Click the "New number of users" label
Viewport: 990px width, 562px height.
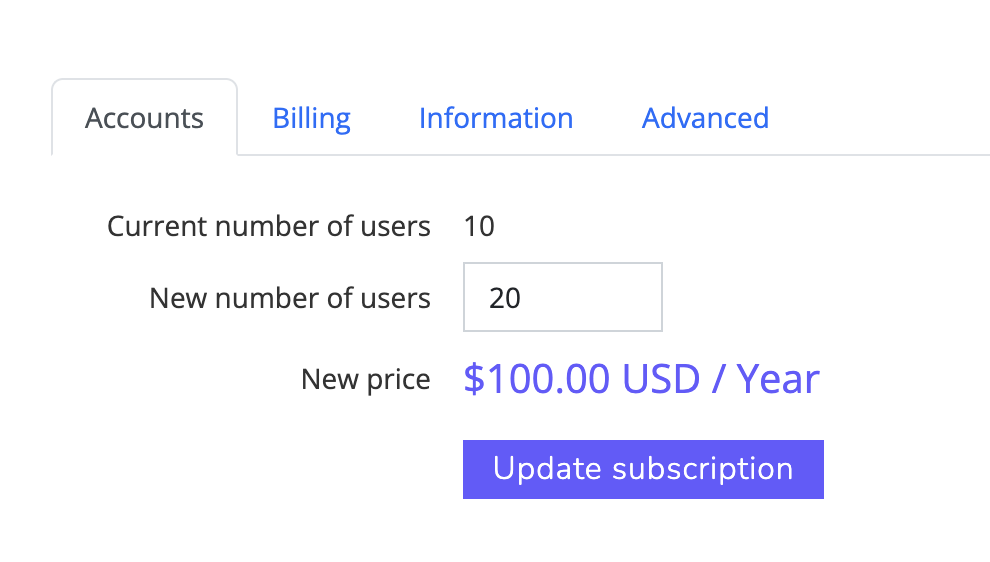[x=290, y=298]
